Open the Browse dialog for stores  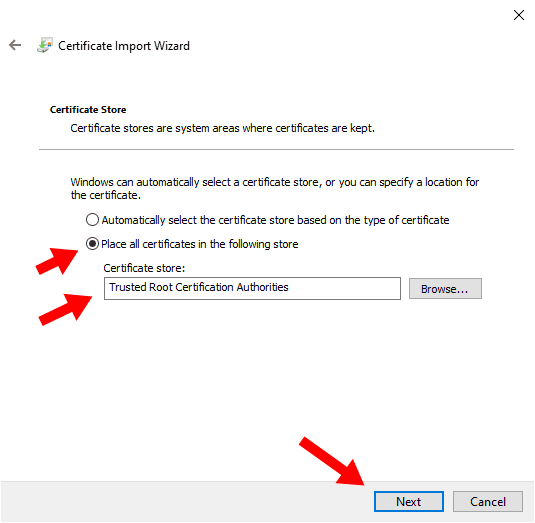(x=445, y=289)
